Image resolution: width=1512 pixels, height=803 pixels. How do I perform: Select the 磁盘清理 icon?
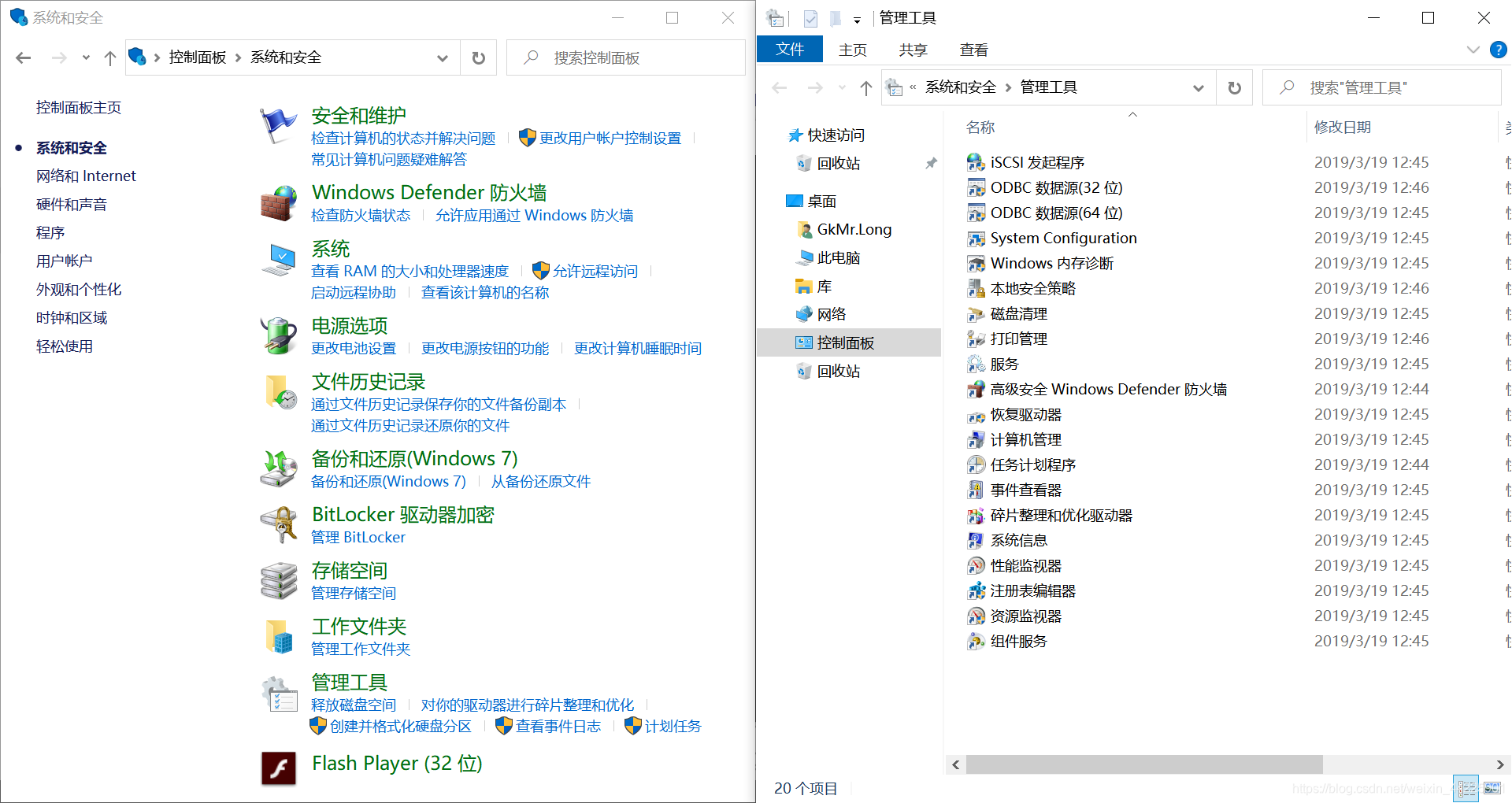(976, 313)
